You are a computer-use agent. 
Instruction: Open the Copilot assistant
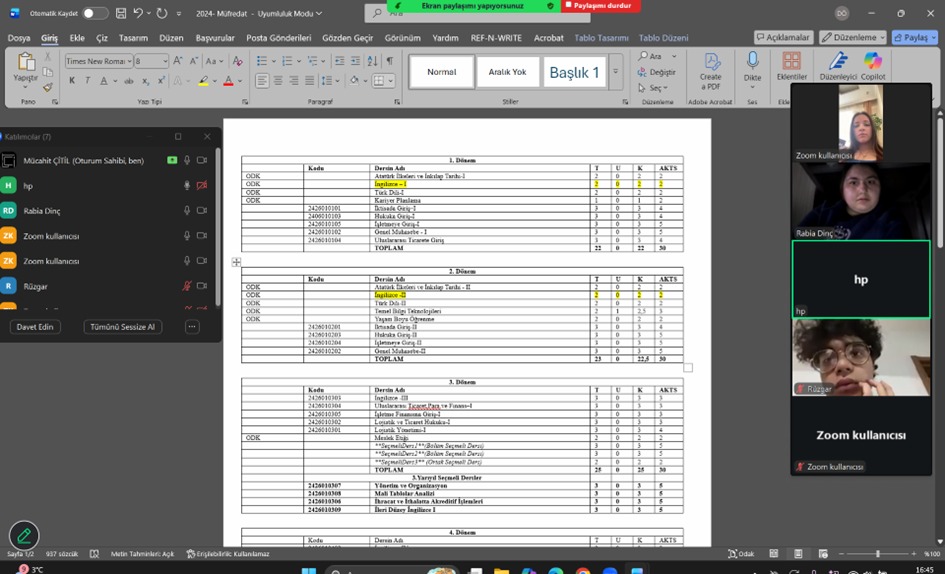(872, 68)
